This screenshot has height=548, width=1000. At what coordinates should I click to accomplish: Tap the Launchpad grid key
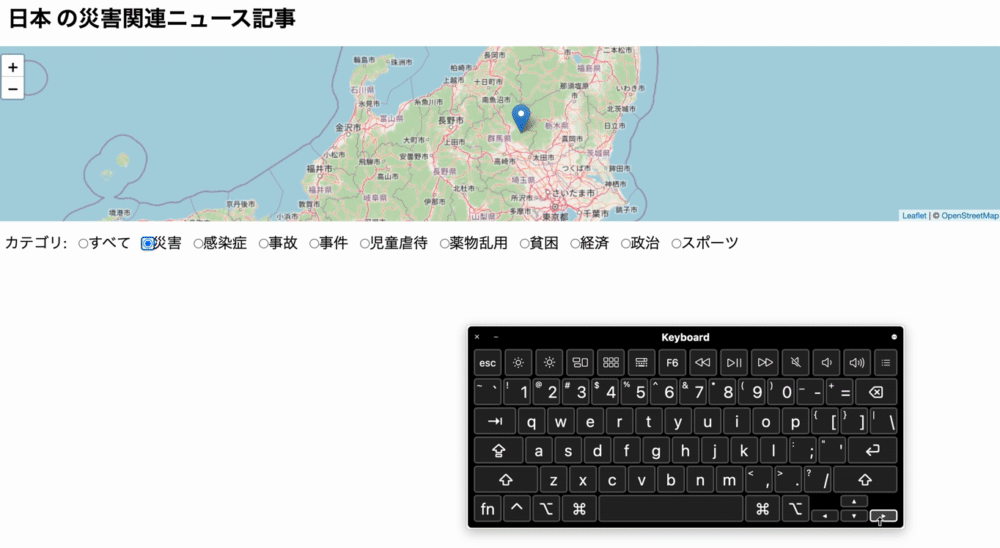(x=610, y=362)
